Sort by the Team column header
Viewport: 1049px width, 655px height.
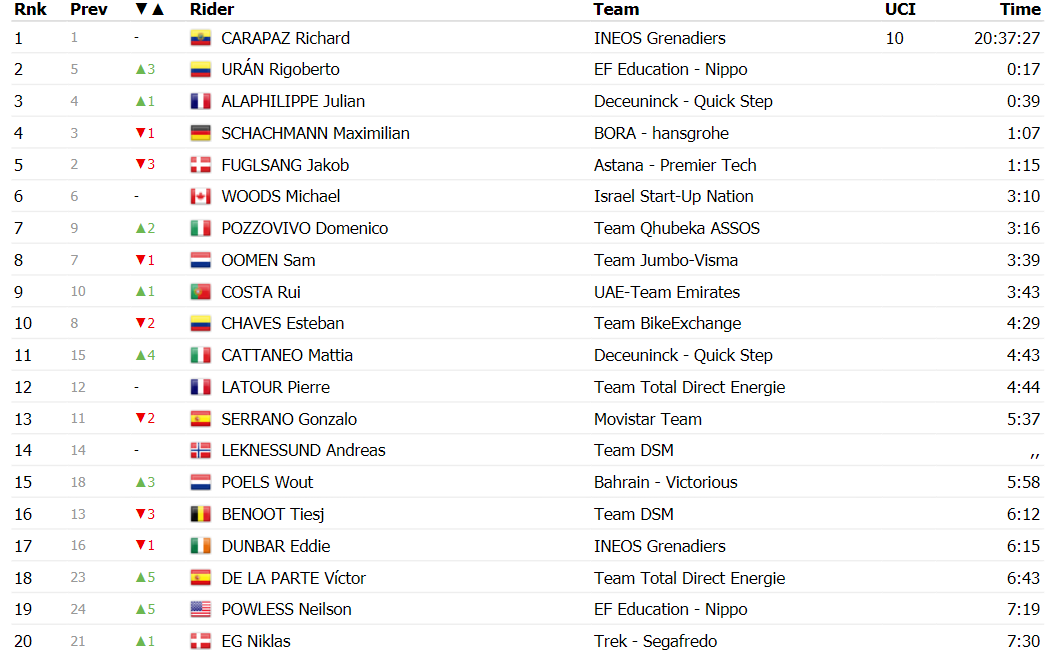coord(616,9)
